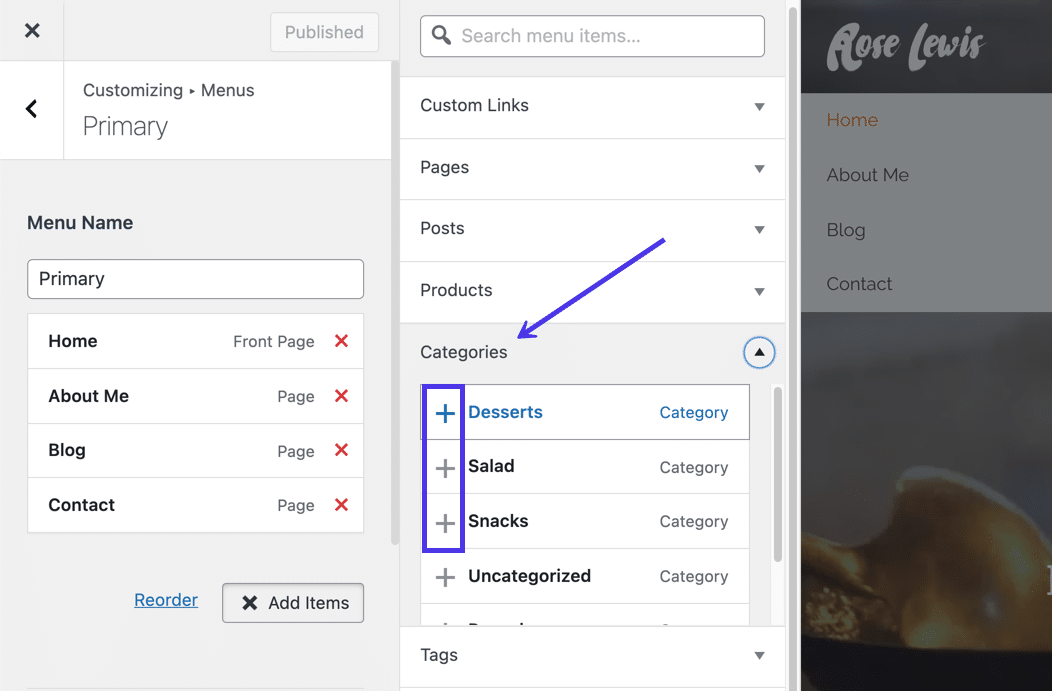Screen dimensions: 1052x691
Task: Click the Add Items button
Action: [292, 603]
